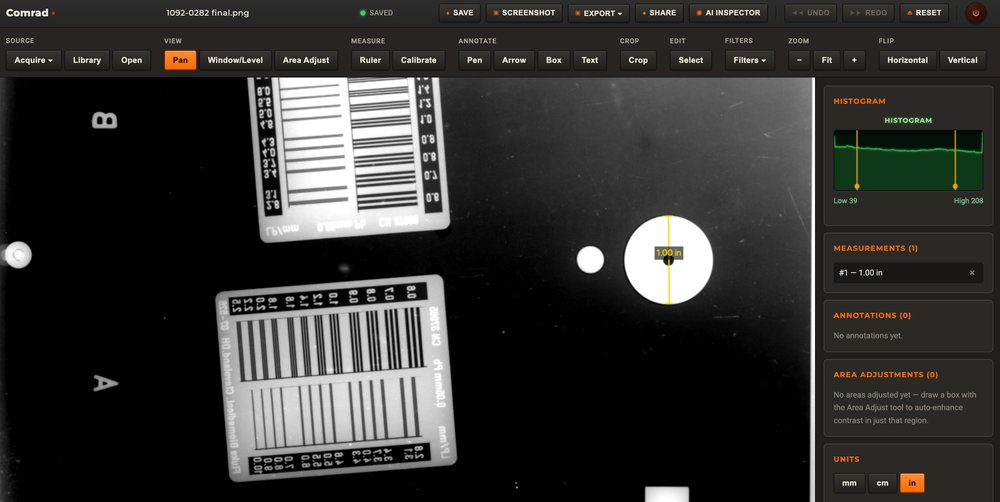Image resolution: width=1000 pixels, height=502 pixels.
Task: Fit the image to the view
Action: [827, 60]
